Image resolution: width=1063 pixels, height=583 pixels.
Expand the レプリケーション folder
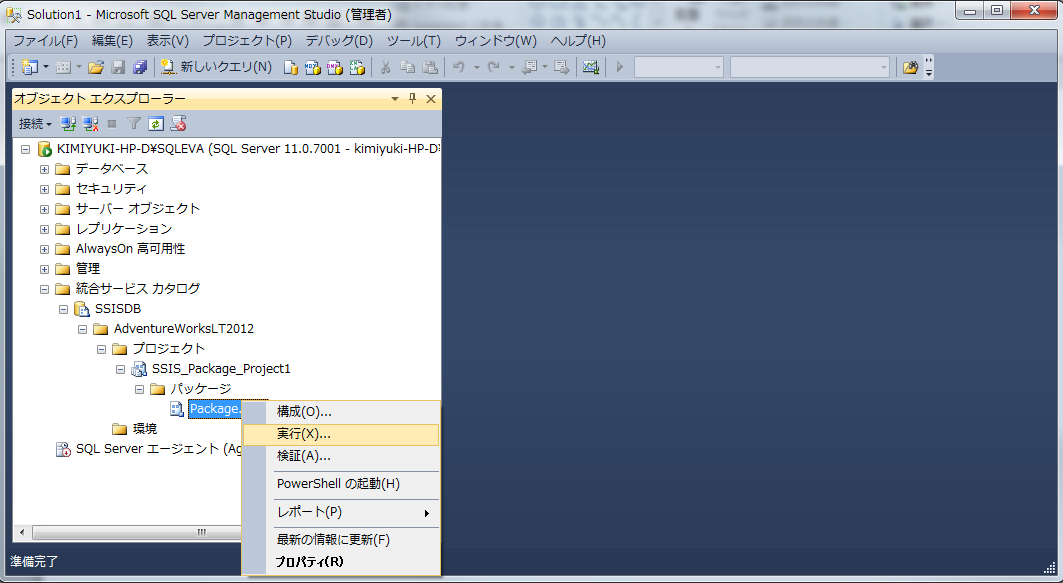point(44,229)
